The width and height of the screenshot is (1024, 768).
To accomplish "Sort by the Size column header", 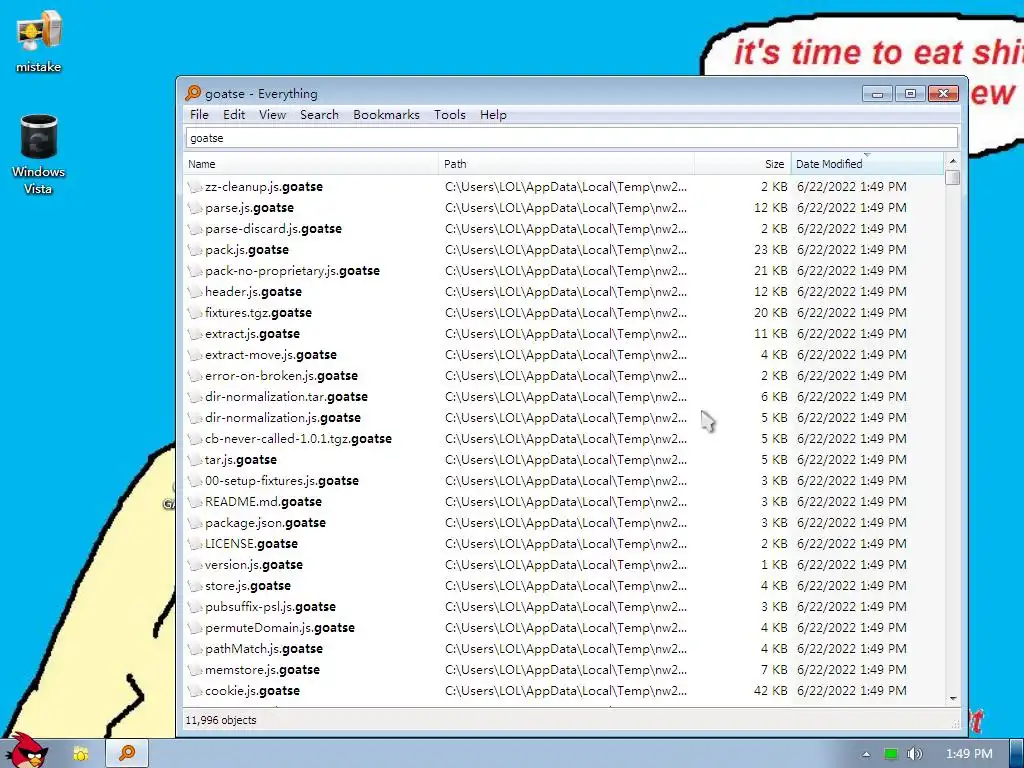I will (743, 164).
